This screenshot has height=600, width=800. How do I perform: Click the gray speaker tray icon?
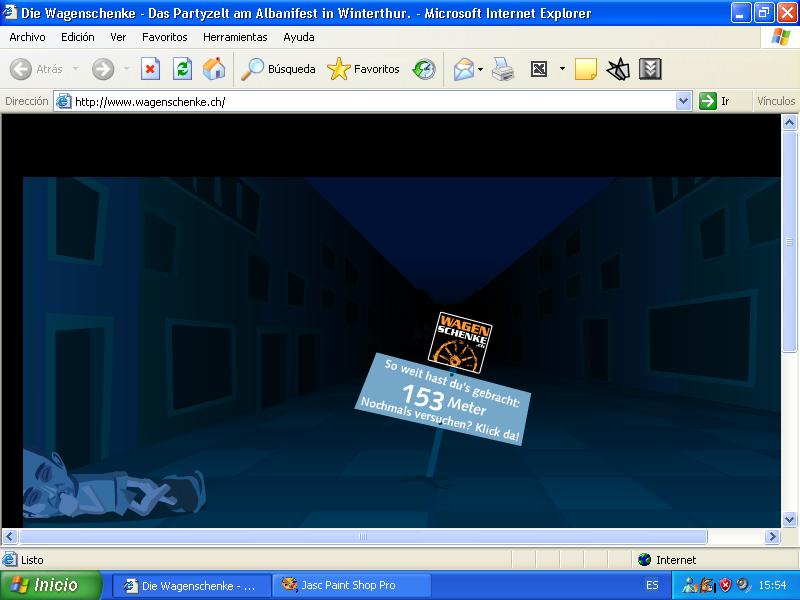tap(743, 585)
